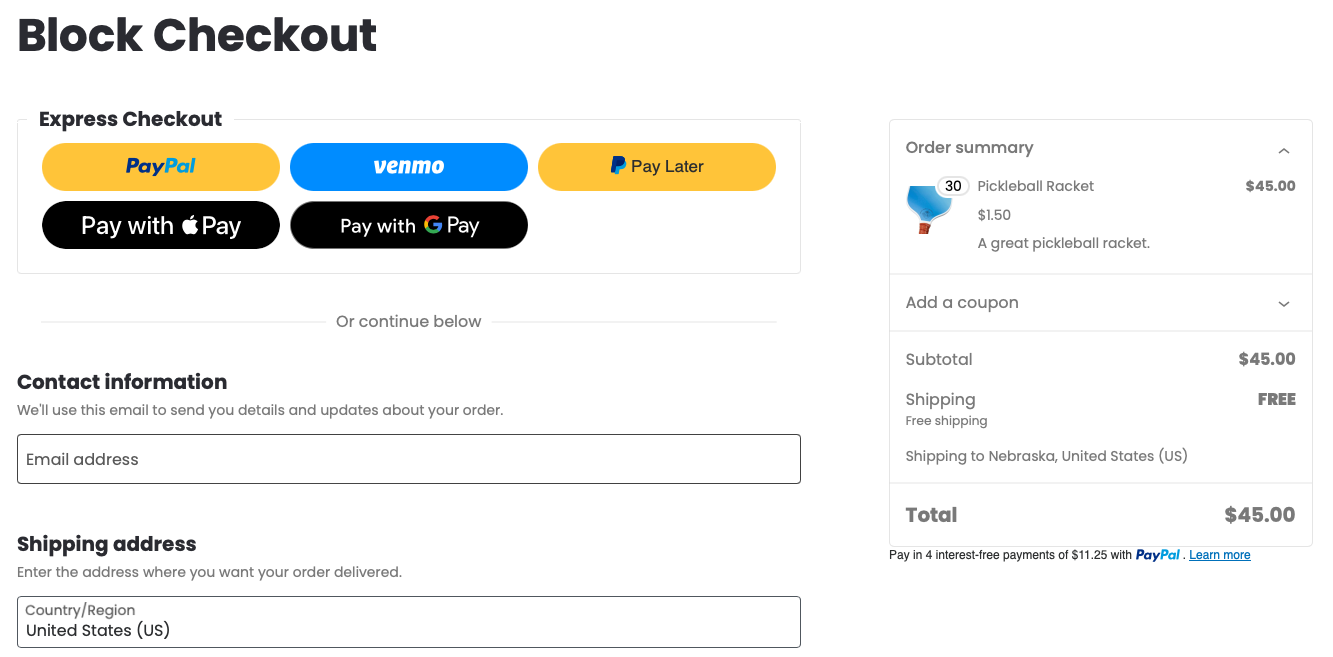Open the PayPal Learn more link

point(1219,555)
